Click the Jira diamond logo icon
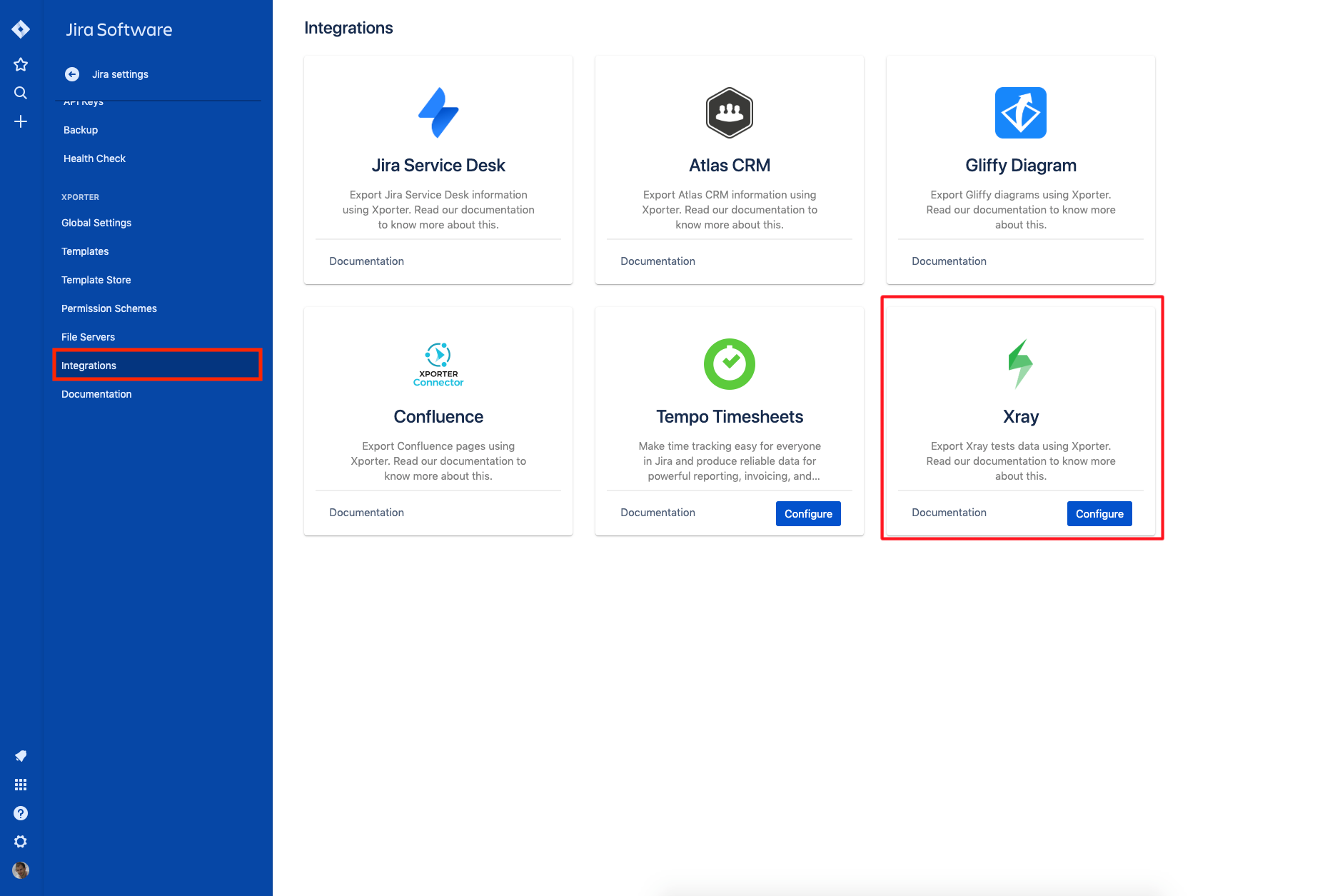1325x896 pixels. point(21,29)
